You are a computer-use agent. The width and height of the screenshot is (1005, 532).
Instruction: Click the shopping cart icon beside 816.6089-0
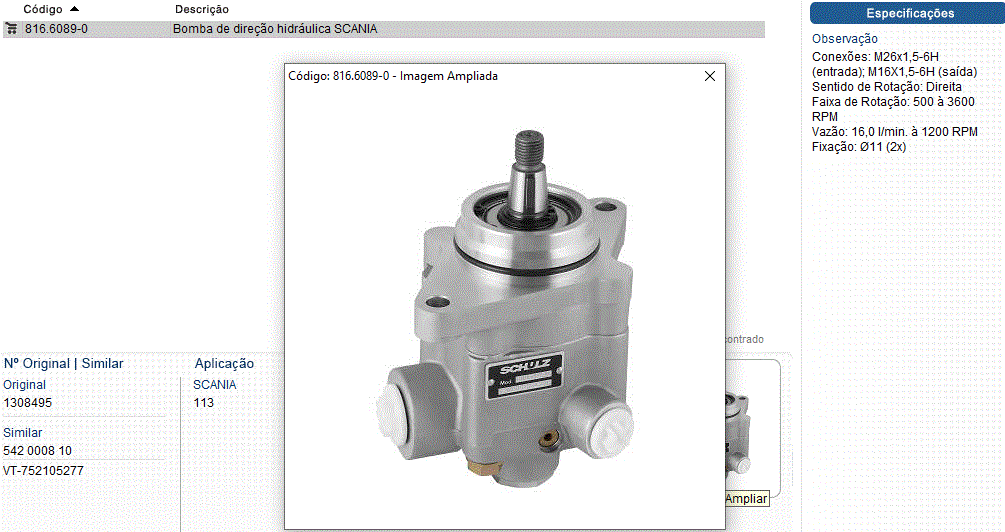(x=12, y=29)
